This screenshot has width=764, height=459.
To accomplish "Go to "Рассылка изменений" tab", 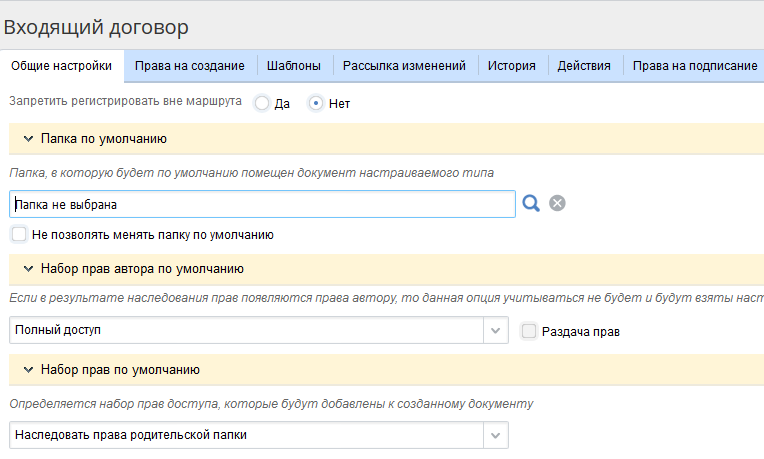I will pos(404,66).
